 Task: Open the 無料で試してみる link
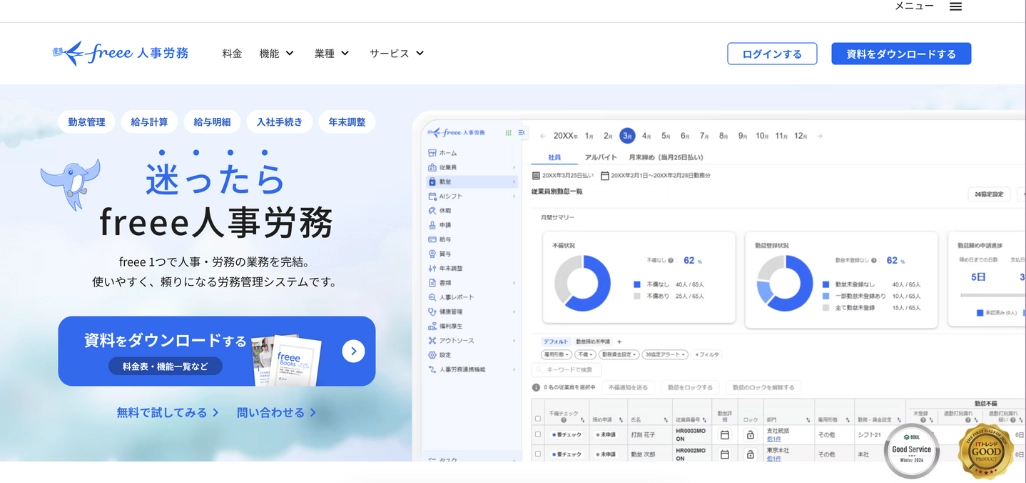pos(168,412)
